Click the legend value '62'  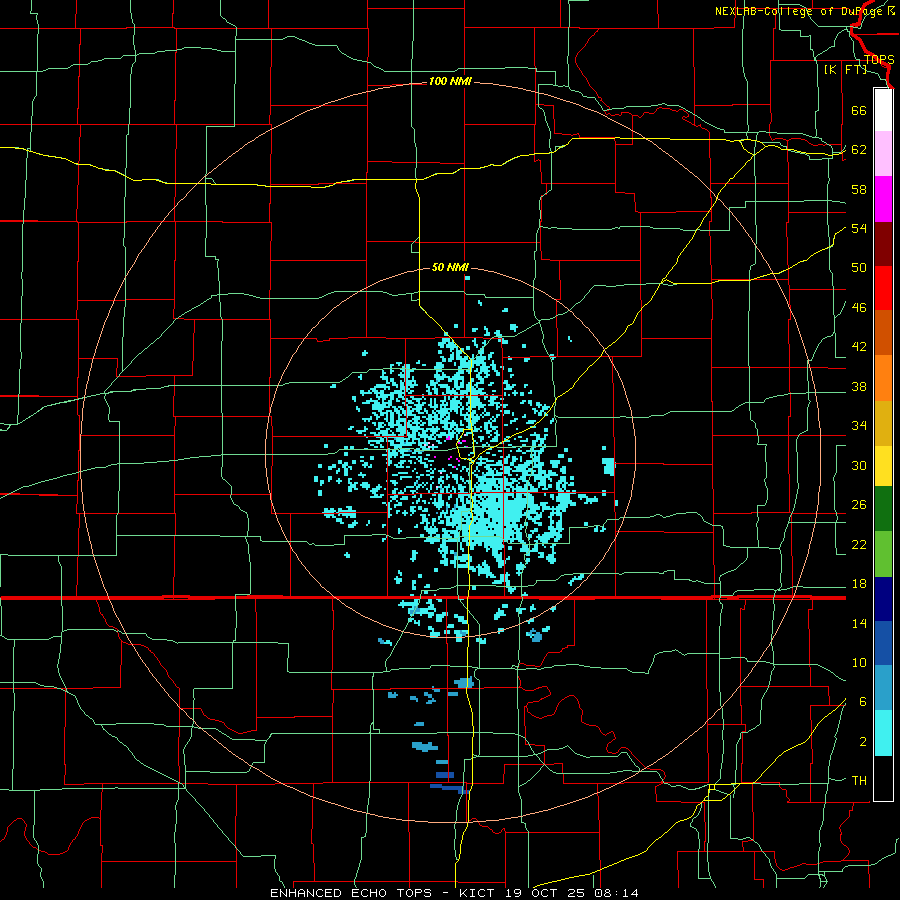(859, 150)
